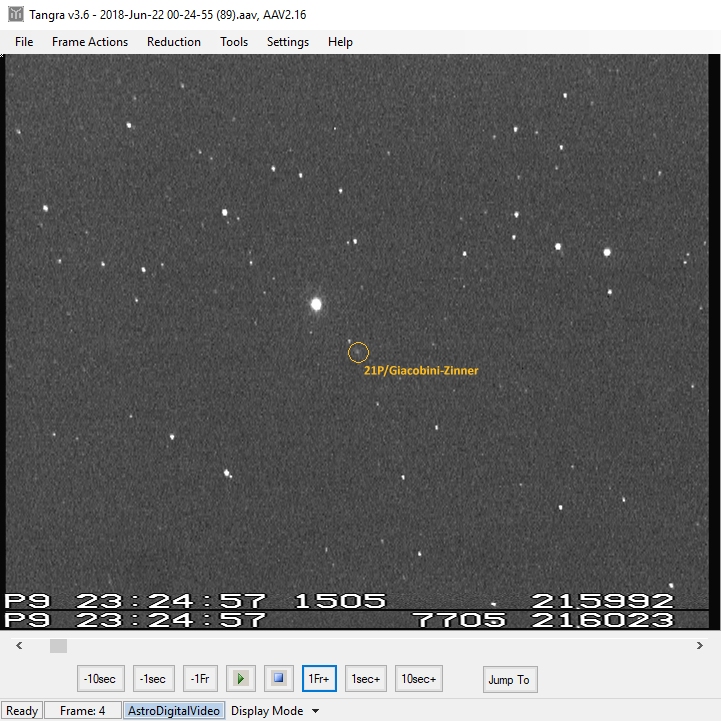The image size is (721, 721).
Task: Click the circled comet 21P marker in the frame
Action: click(358, 353)
